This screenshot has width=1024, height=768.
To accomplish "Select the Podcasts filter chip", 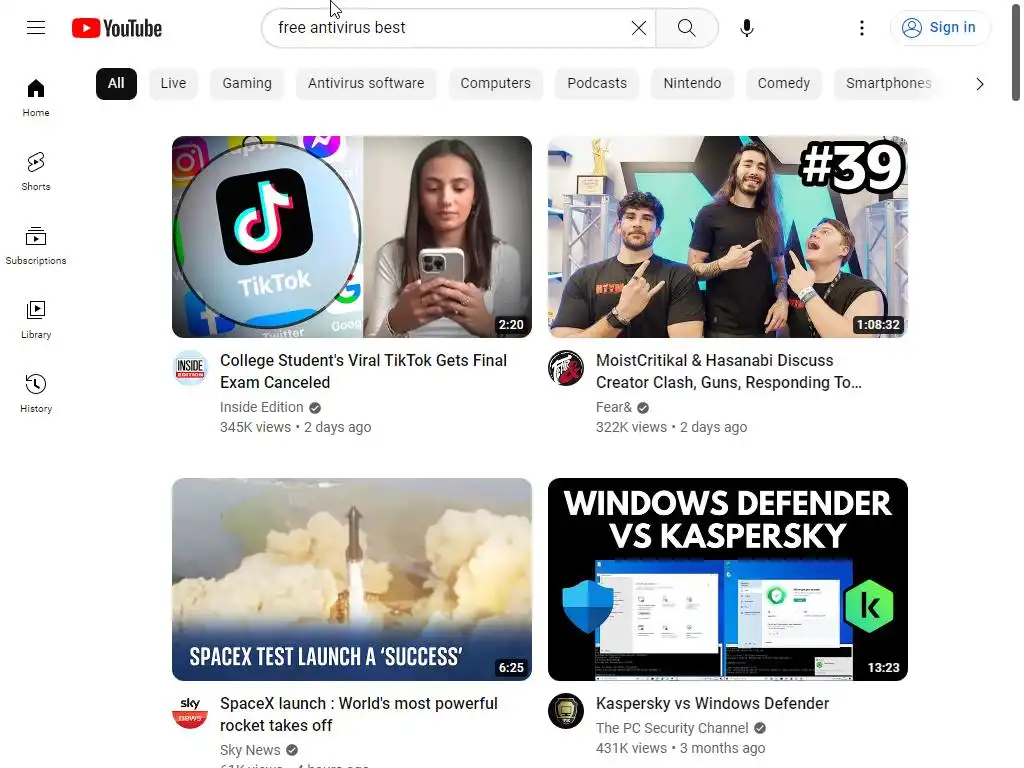I will [597, 84].
